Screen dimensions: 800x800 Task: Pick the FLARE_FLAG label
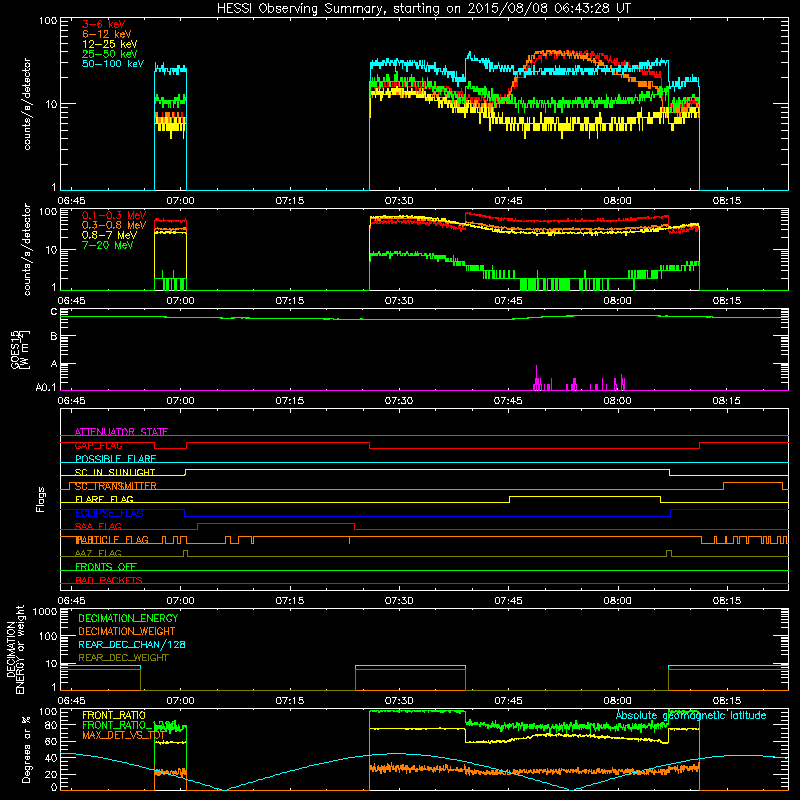(x=104, y=499)
